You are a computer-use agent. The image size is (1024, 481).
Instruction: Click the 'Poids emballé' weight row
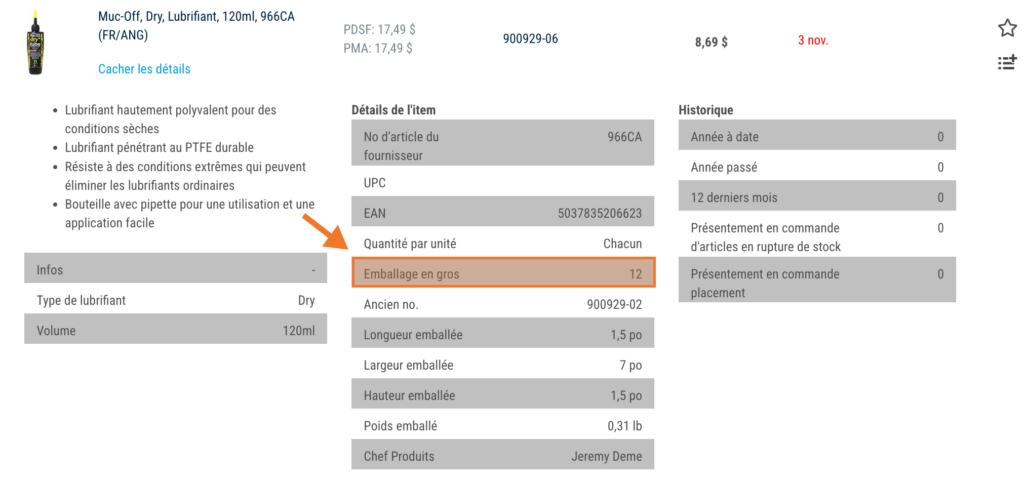coord(503,426)
